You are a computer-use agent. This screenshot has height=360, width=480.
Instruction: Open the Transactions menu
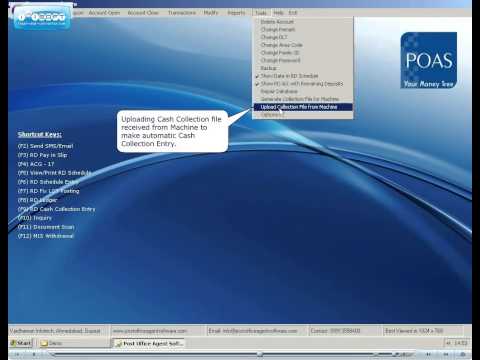click(x=182, y=13)
